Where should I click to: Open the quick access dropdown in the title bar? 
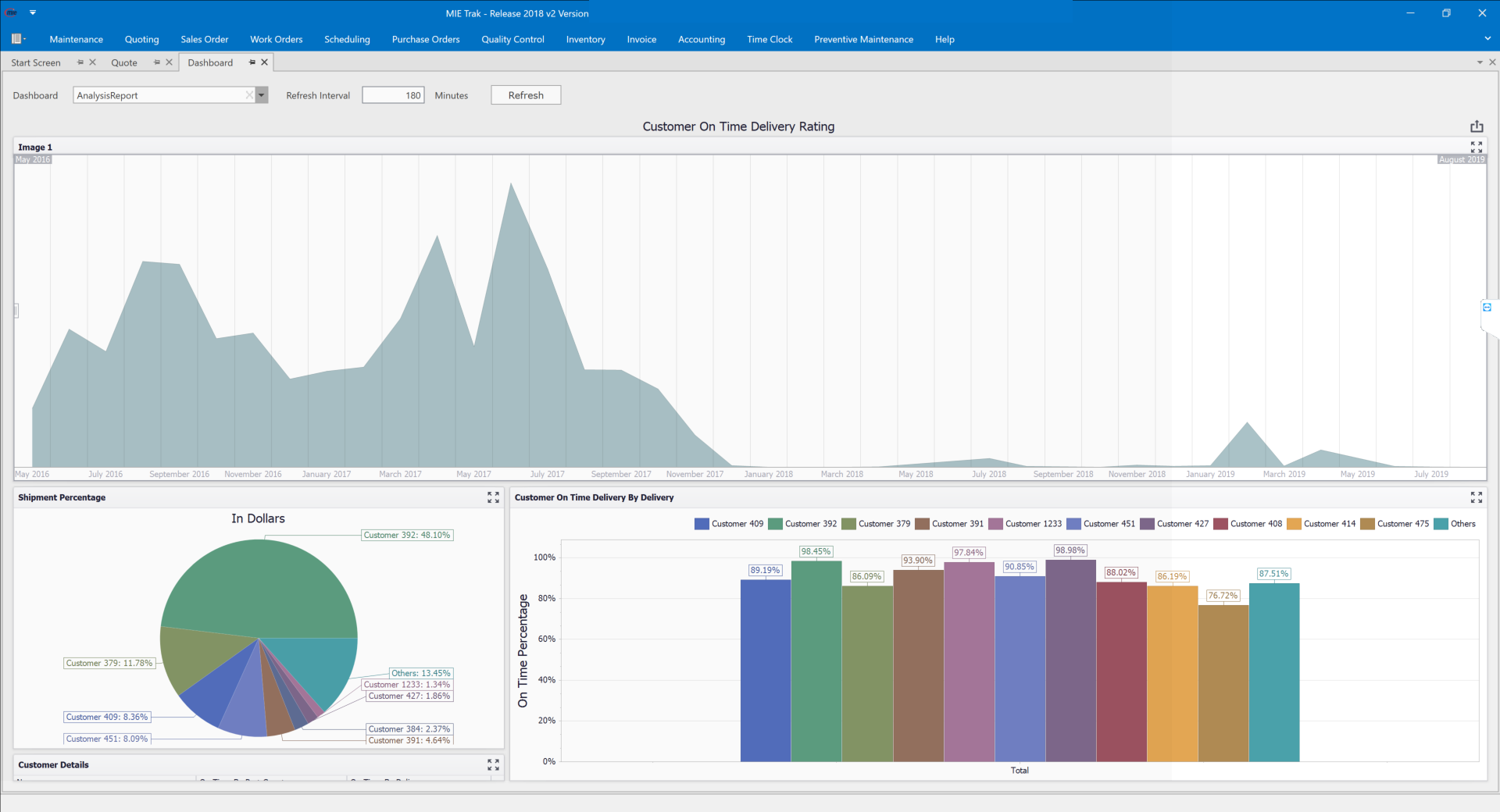[x=33, y=12]
